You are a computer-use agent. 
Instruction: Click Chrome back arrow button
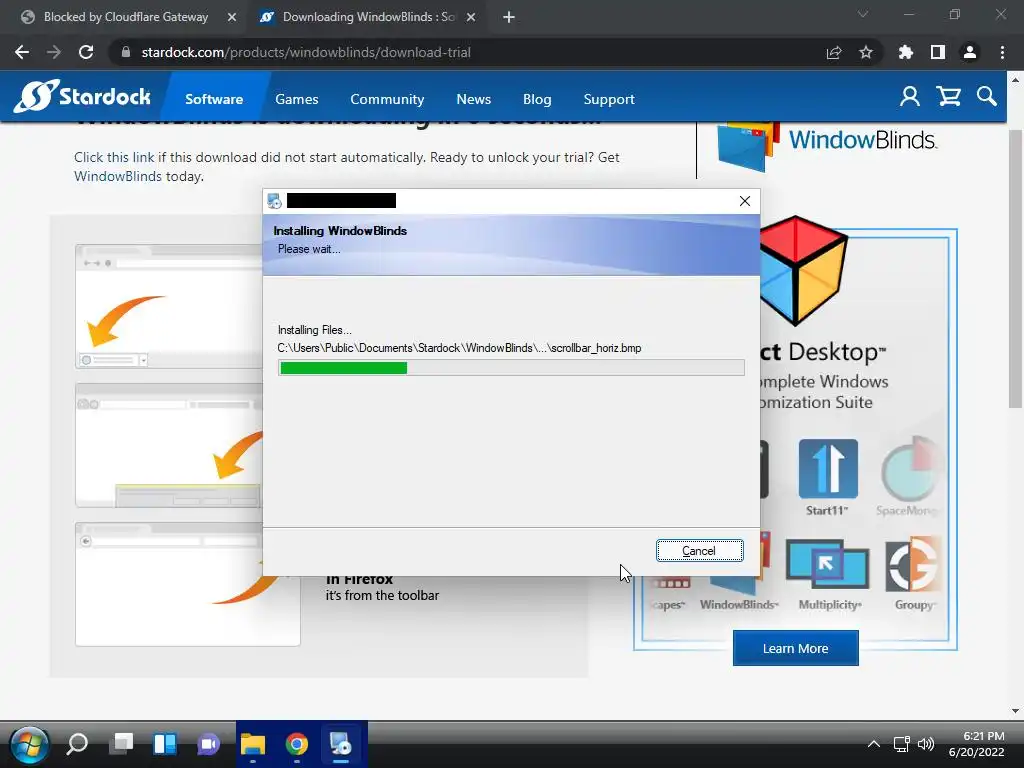coord(22,52)
